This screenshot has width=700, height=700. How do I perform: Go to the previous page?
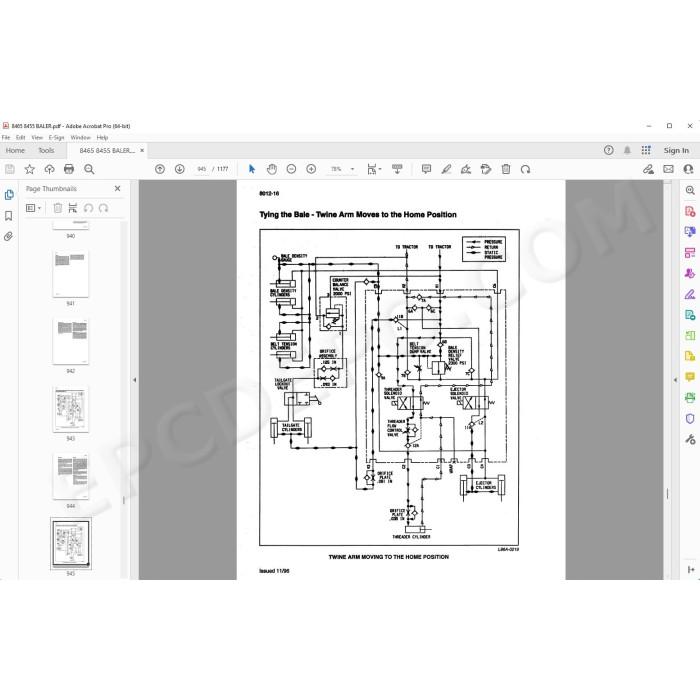[160, 169]
